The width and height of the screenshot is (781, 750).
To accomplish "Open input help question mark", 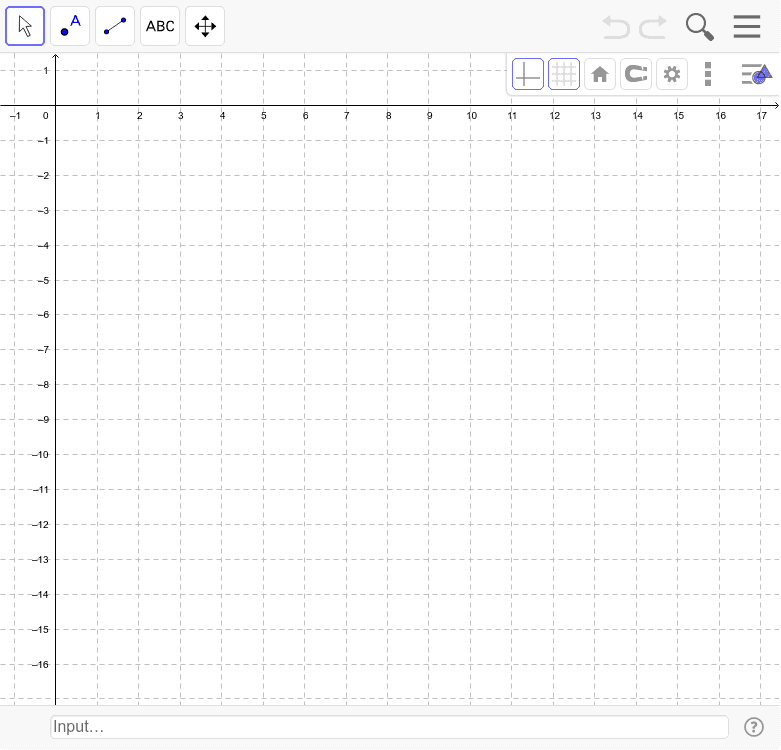I will click(754, 727).
